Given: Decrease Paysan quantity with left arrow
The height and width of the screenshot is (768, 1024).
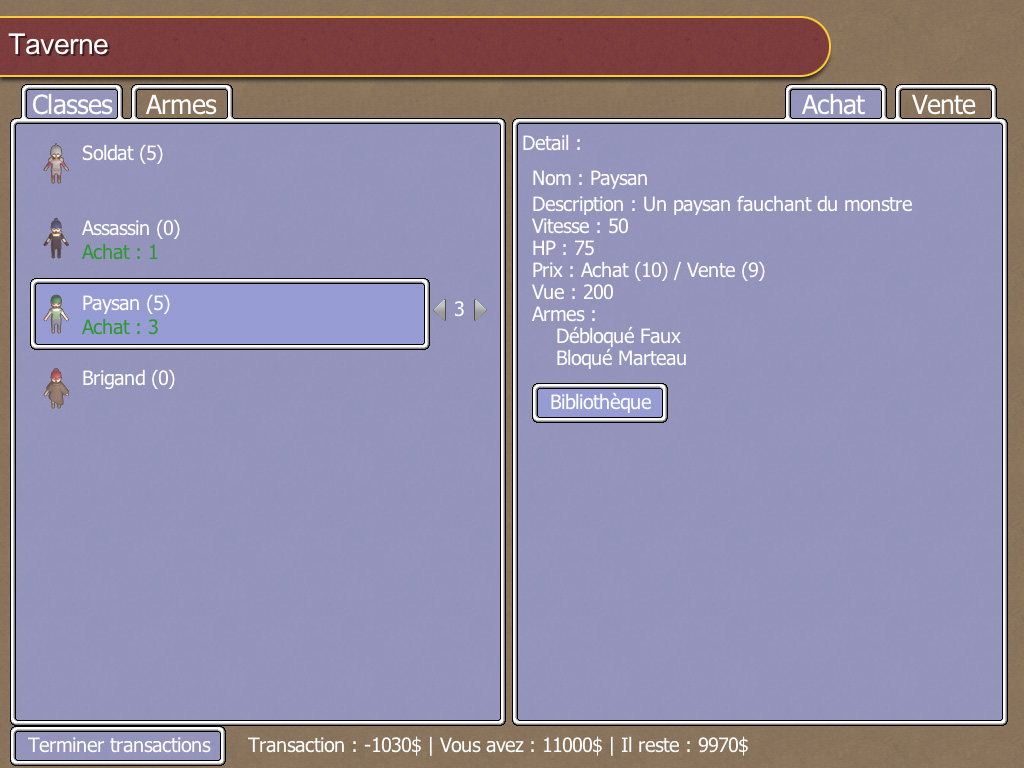Looking at the screenshot, I should point(439,310).
